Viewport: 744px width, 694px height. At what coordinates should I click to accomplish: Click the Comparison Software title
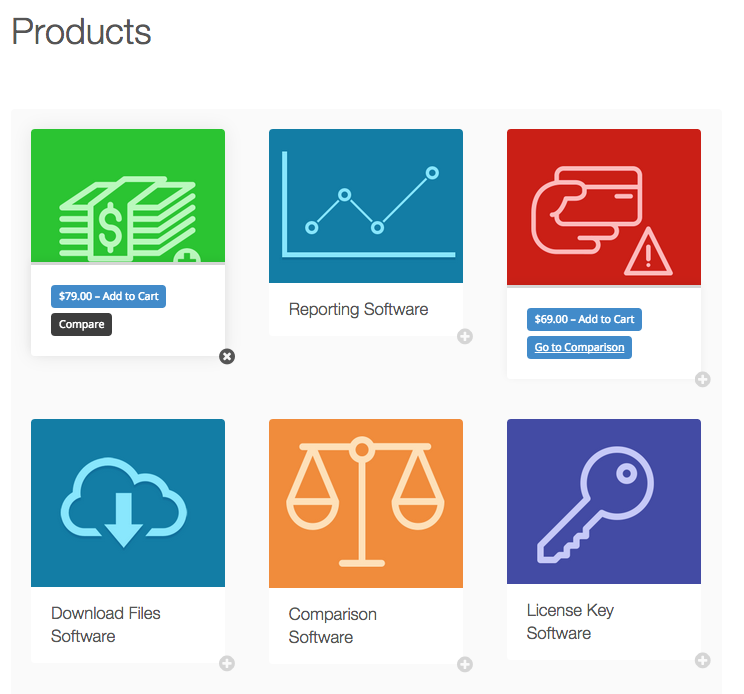(332, 625)
